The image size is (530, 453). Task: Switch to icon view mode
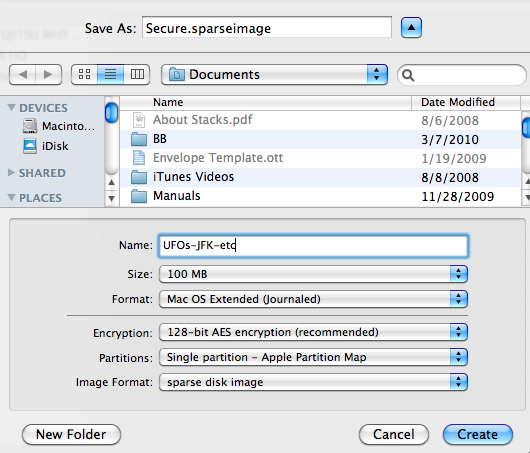tap(85, 74)
